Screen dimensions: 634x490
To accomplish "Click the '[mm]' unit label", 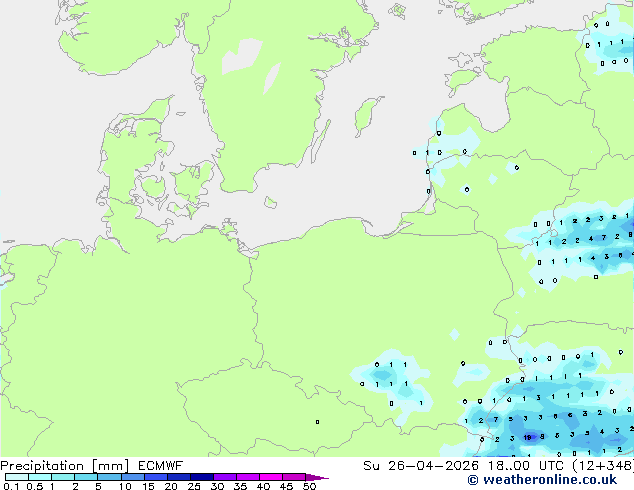I will (x=110, y=466).
